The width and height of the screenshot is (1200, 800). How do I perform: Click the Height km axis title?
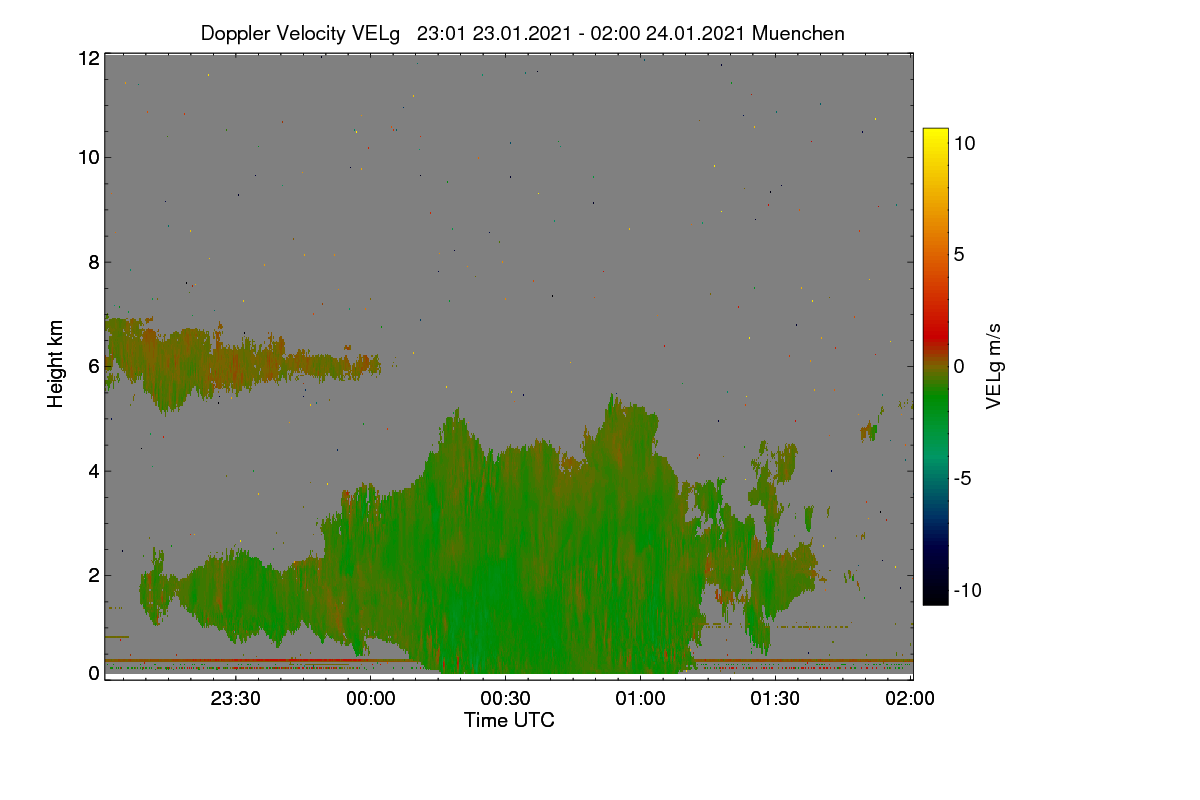pyautogui.click(x=56, y=364)
